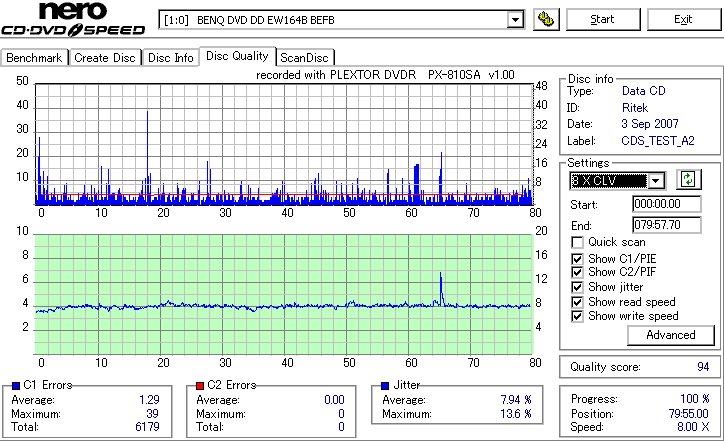Viewport: 724px width, 441px height.
Task: Click the Start time field 000:00.00
Action: coord(666,204)
